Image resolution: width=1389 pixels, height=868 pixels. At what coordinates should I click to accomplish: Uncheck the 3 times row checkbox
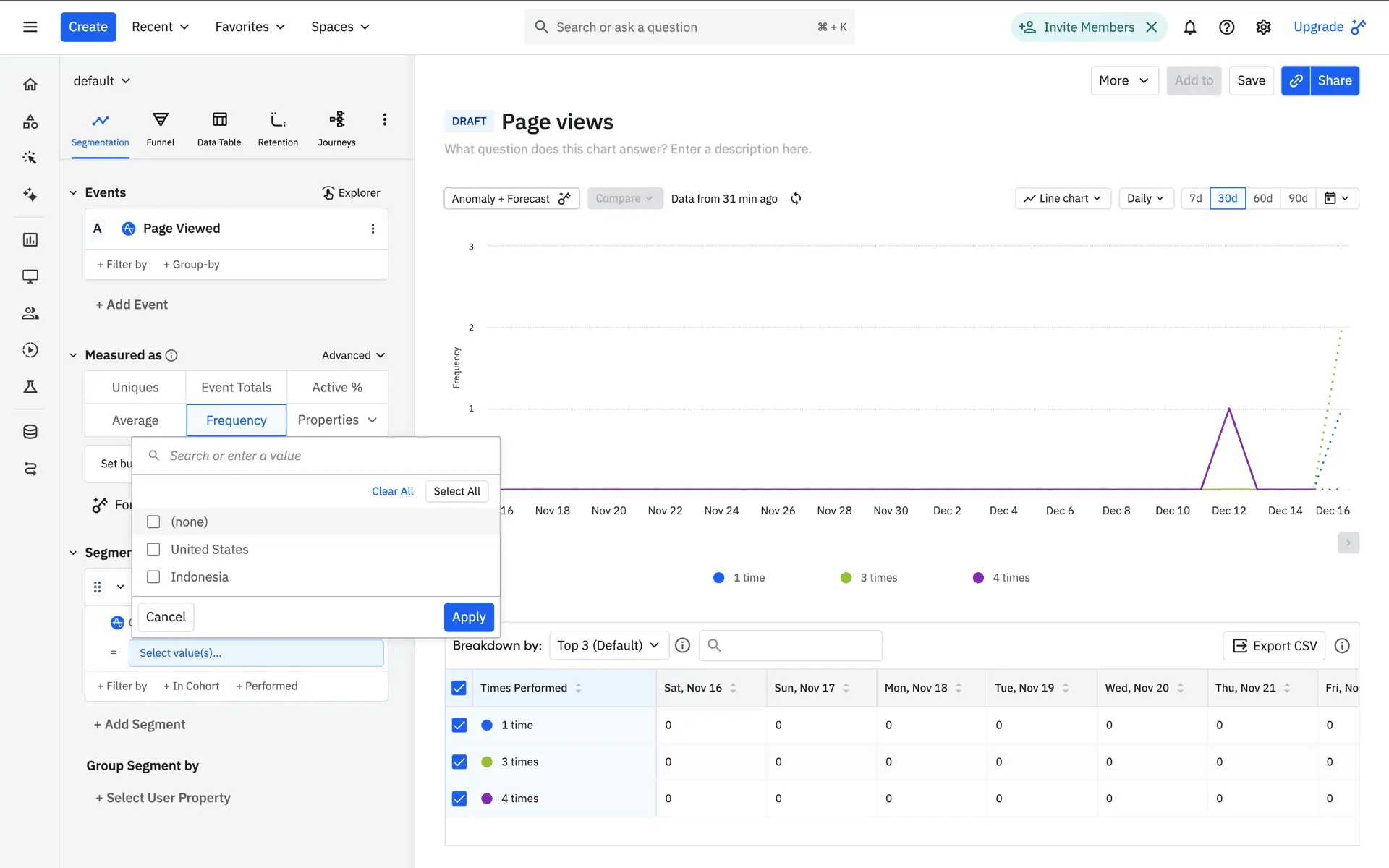[459, 762]
